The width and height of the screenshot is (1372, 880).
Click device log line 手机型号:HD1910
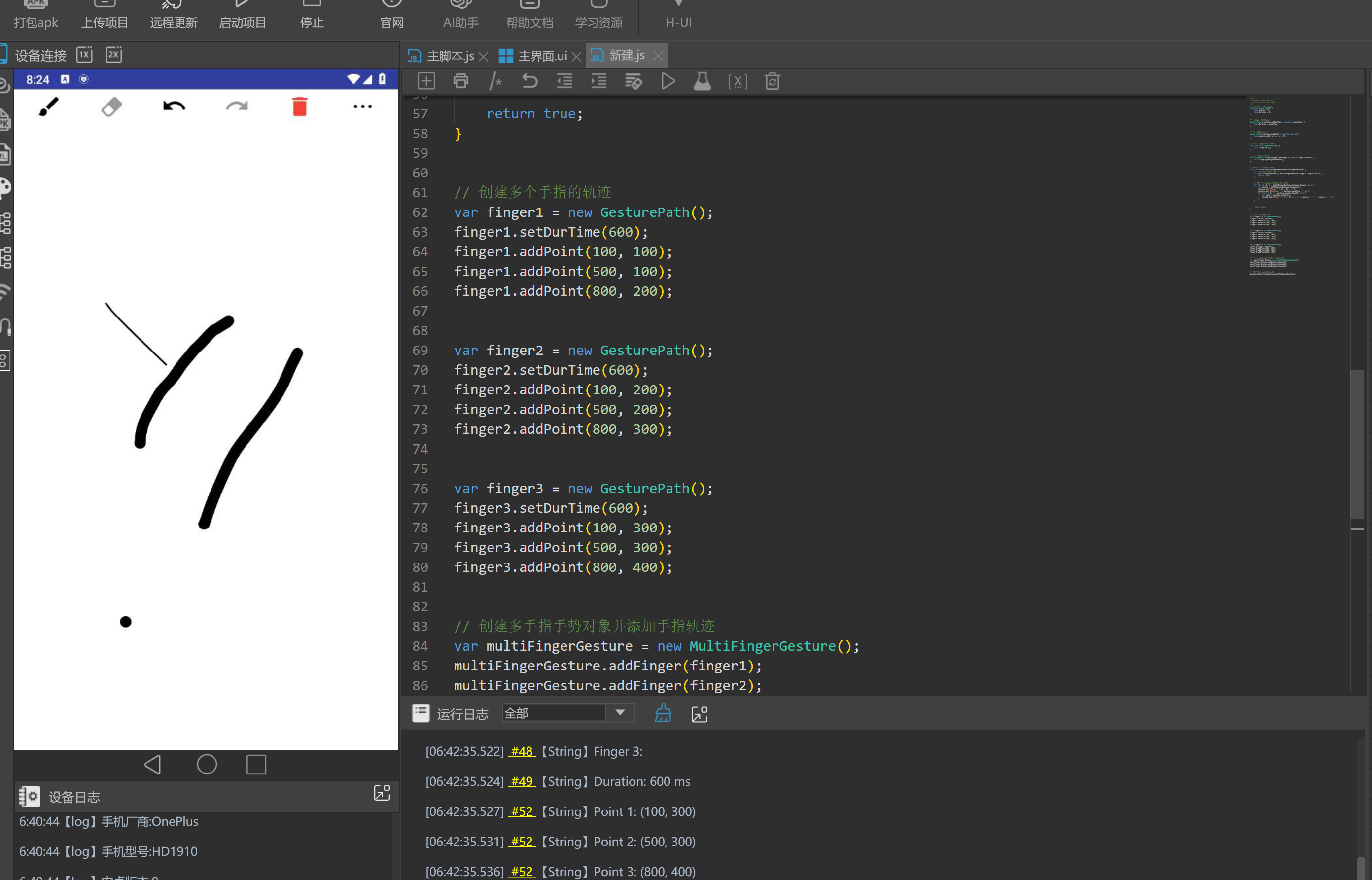tap(108, 851)
